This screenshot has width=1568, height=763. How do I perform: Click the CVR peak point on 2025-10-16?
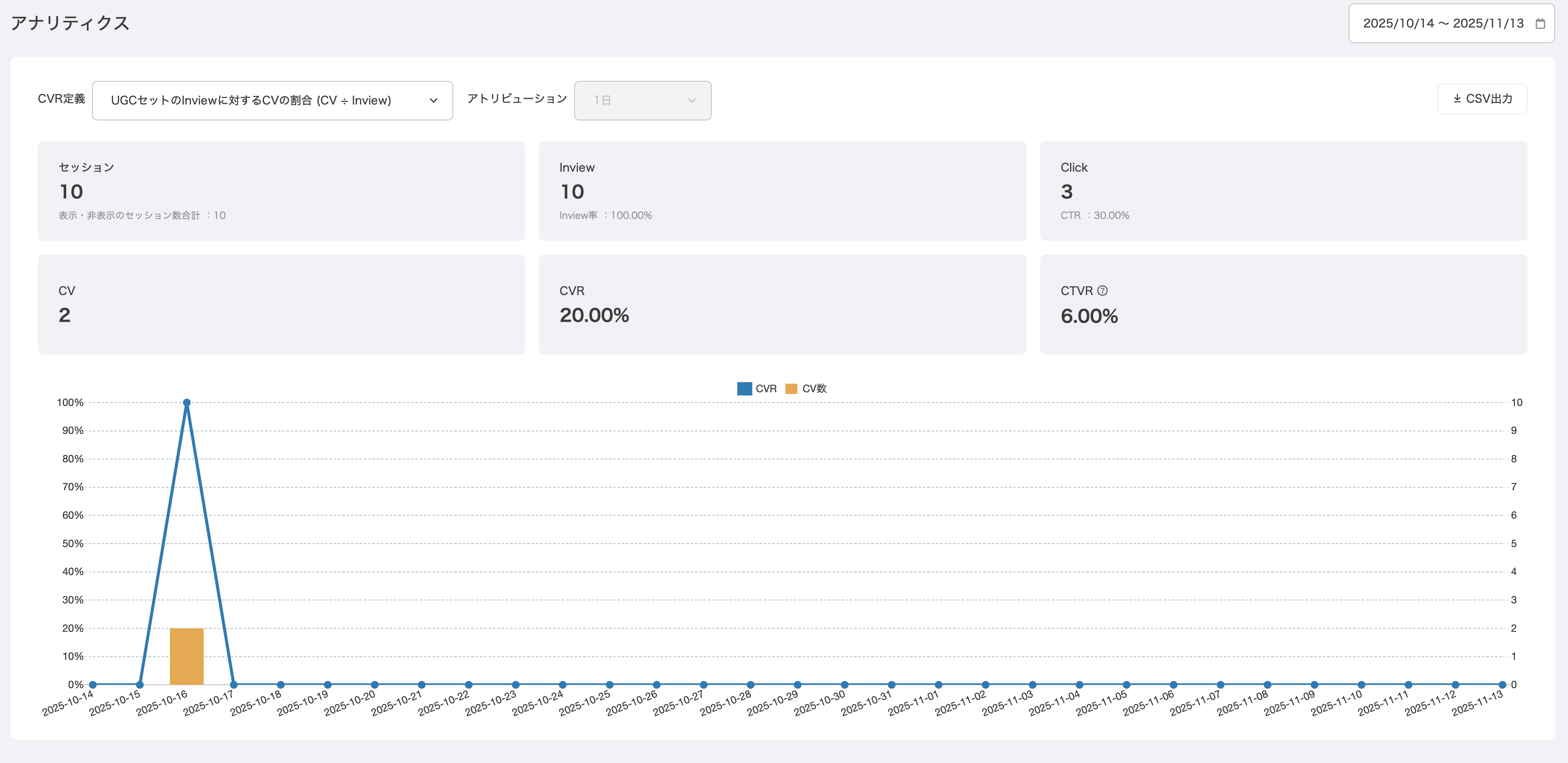187,403
